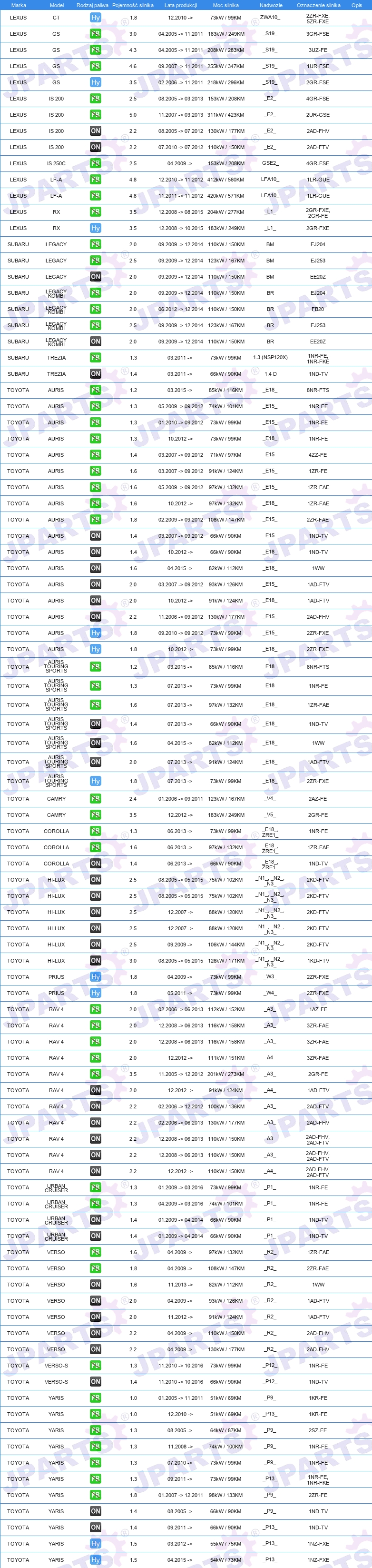Click the Rodzaj paliwa column header
Image resolution: width=372 pixels, height=1568 pixels.
pos(92,5)
